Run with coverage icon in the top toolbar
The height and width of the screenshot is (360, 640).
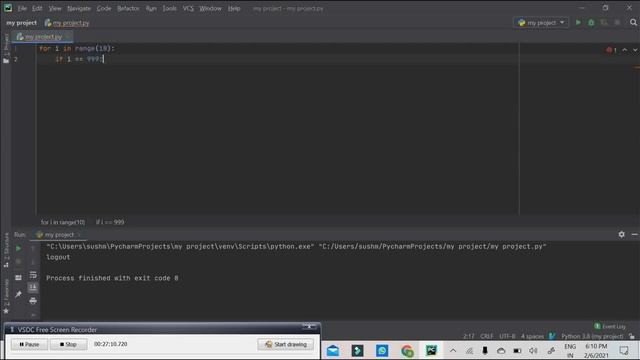click(x=604, y=23)
